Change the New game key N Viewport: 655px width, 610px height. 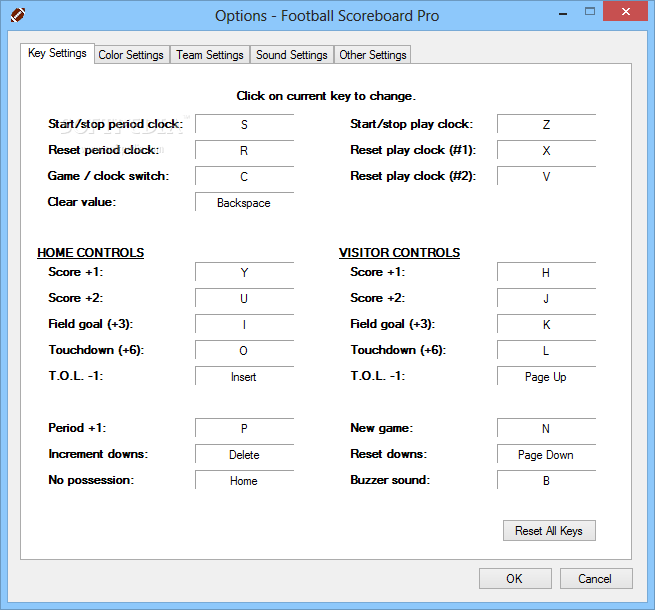[546, 428]
